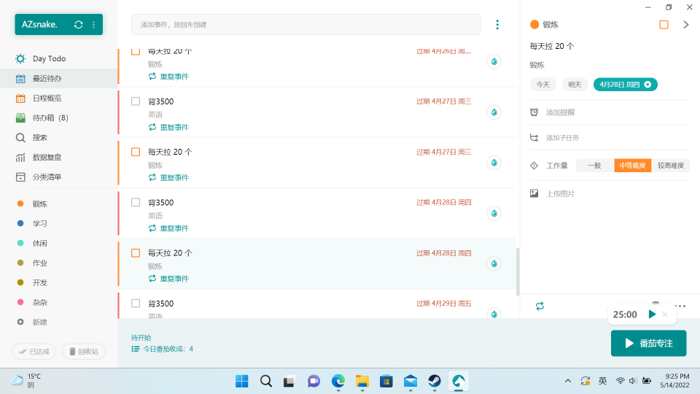Click the subtask icon 添加子任务

[x=534, y=137]
